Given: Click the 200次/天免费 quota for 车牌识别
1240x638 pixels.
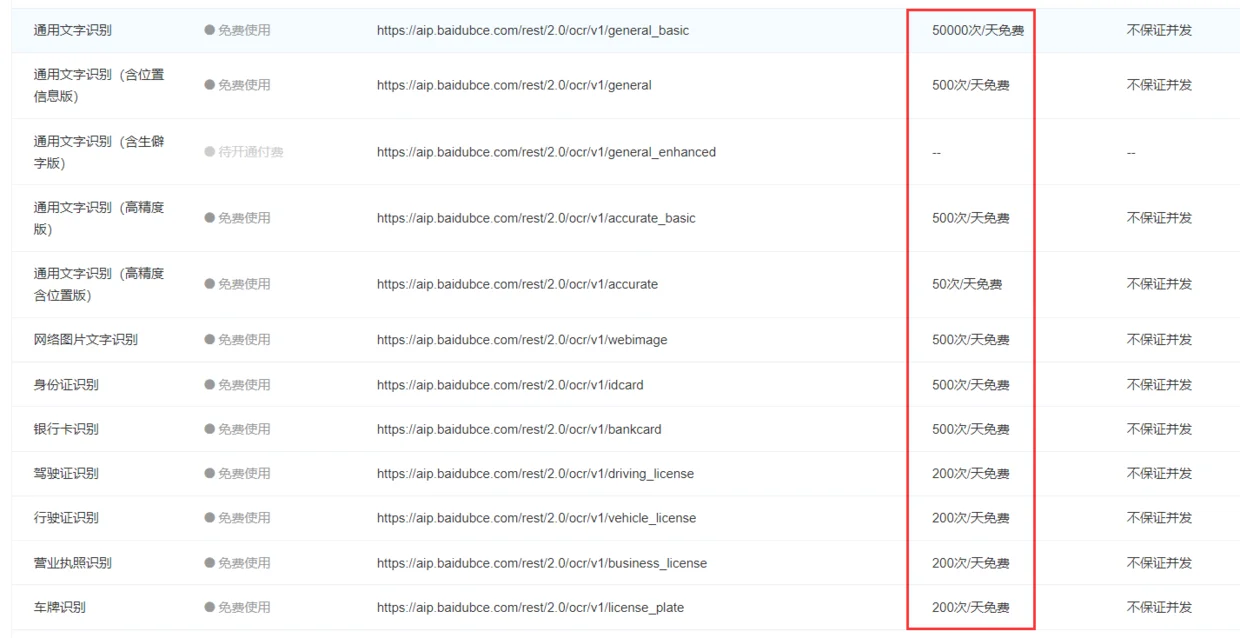Looking at the screenshot, I should point(971,607).
